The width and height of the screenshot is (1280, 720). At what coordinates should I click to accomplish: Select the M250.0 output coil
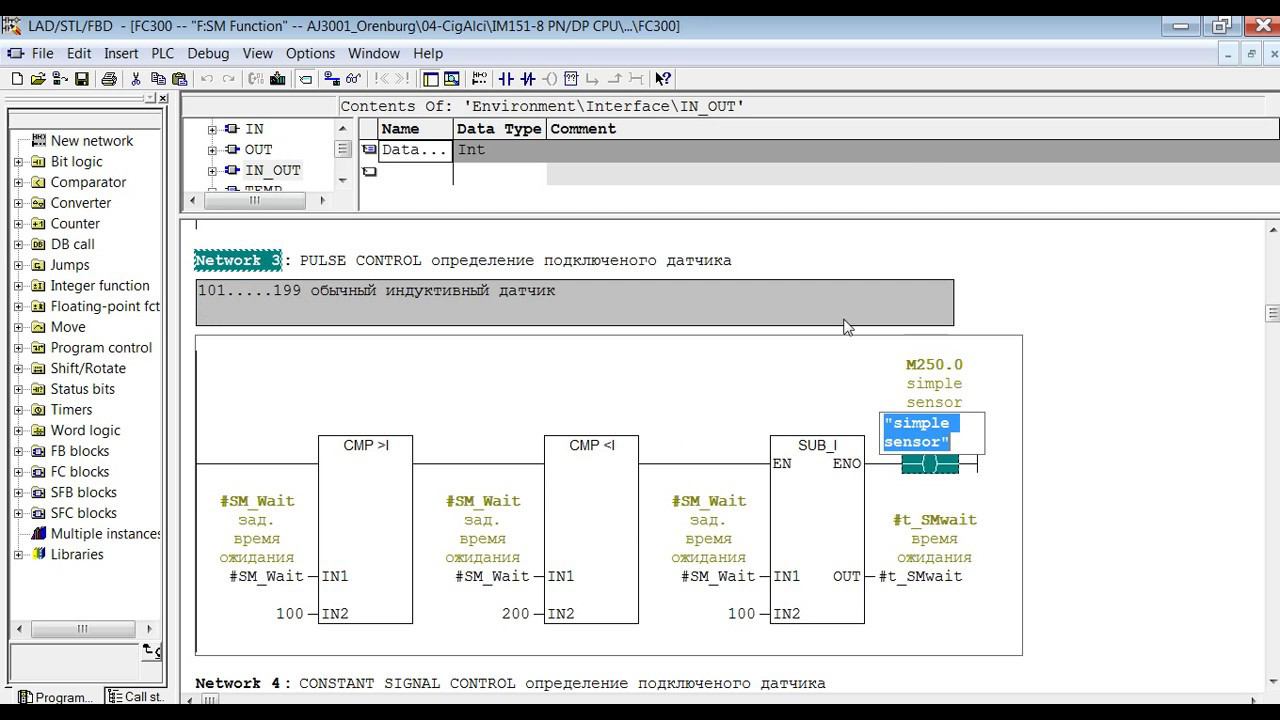point(930,464)
